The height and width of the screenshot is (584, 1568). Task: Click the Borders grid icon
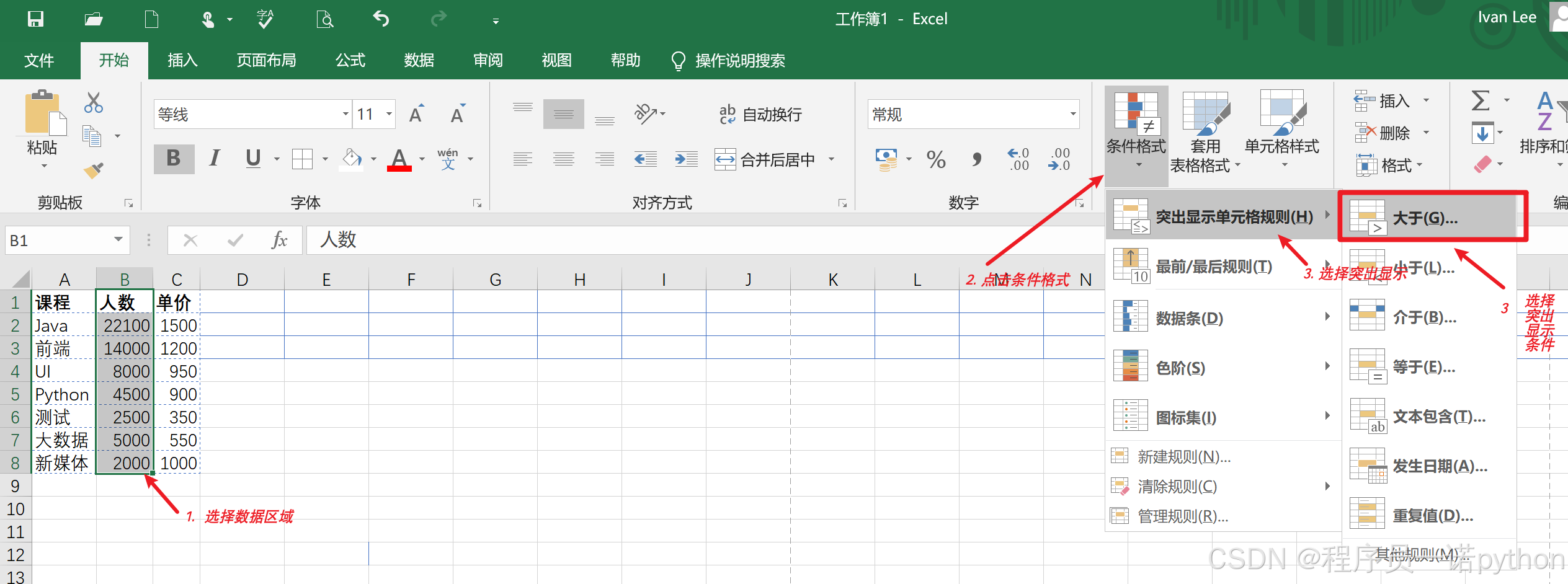click(x=302, y=159)
